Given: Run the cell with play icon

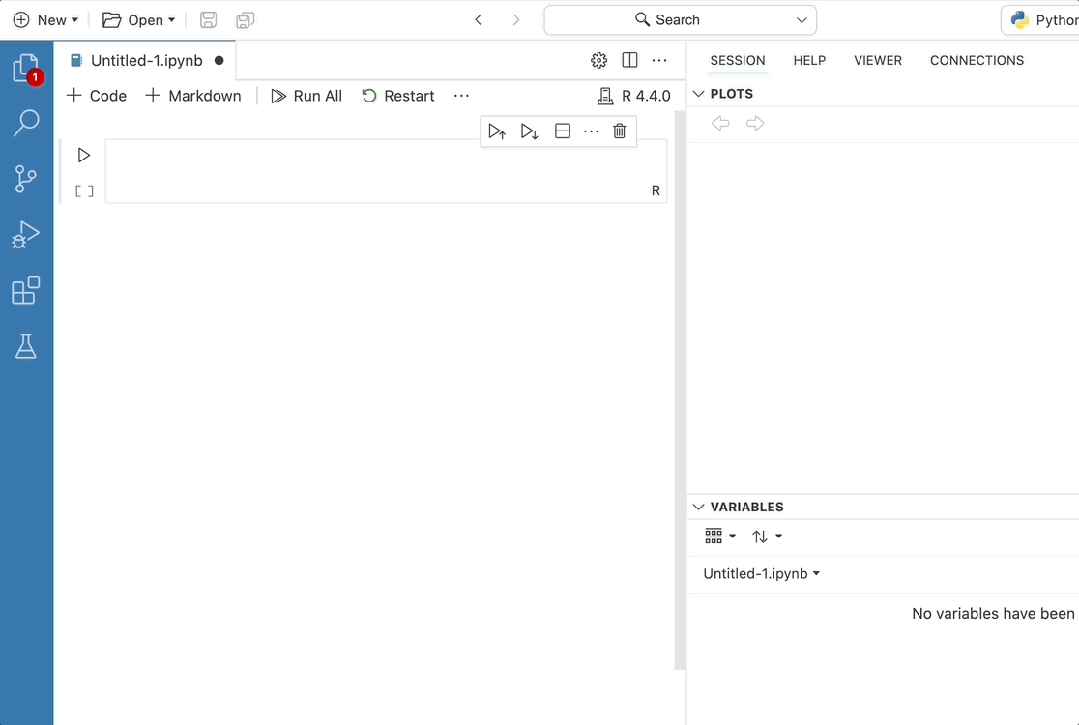Looking at the screenshot, I should click(x=84, y=155).
